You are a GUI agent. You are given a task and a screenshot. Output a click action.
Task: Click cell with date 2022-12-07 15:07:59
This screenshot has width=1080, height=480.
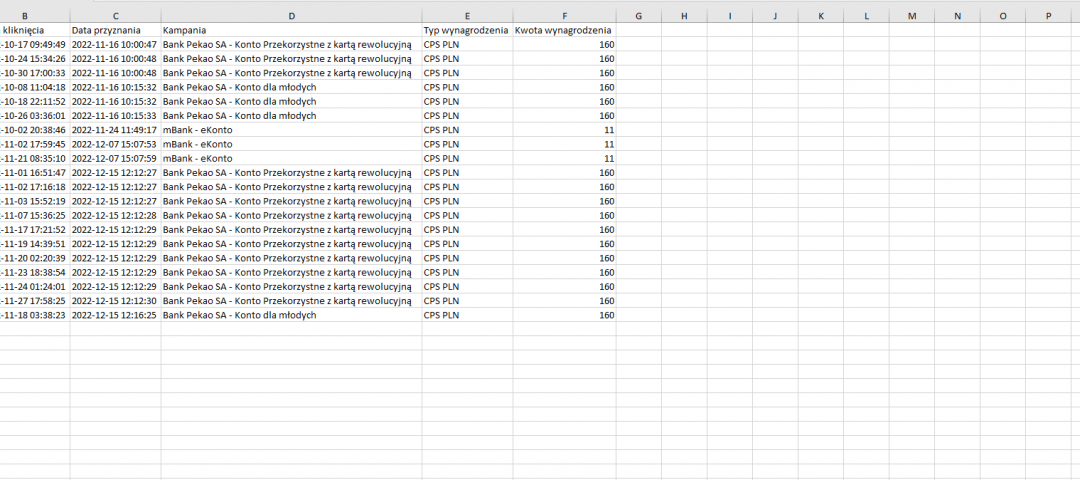115,158
